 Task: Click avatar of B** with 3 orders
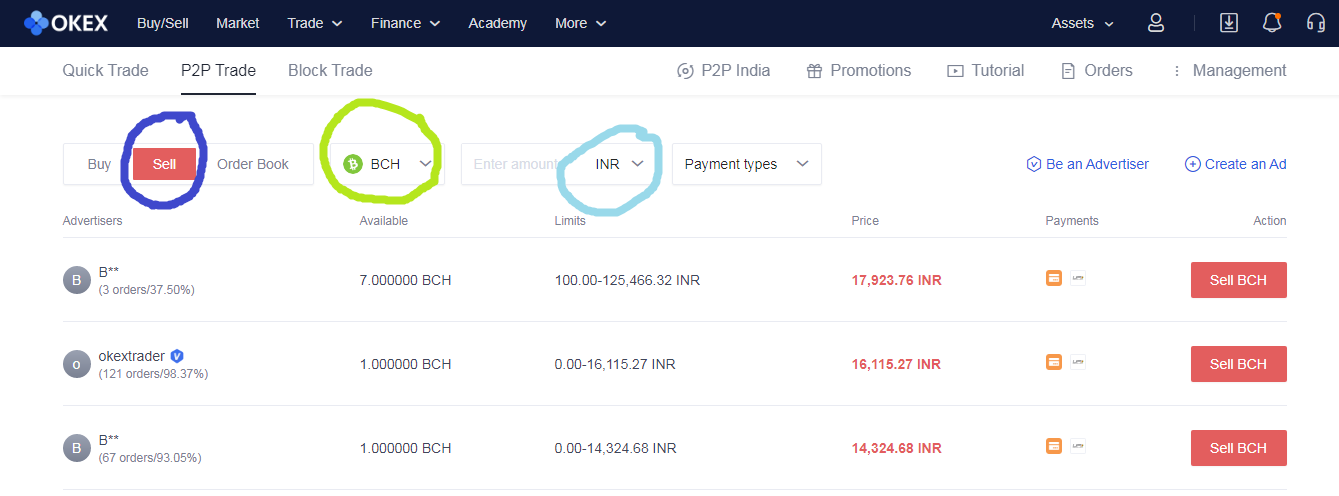point(77,280)
